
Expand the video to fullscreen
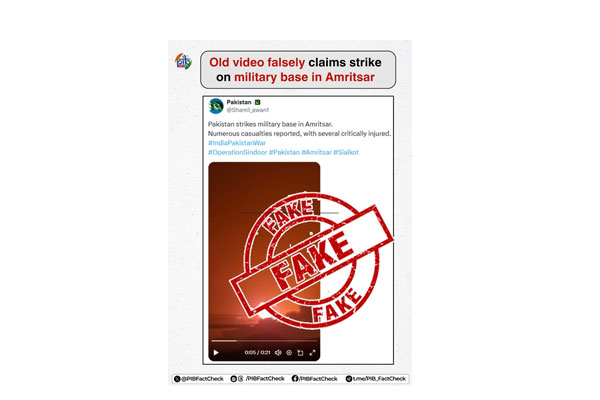[x=312, y=353]
